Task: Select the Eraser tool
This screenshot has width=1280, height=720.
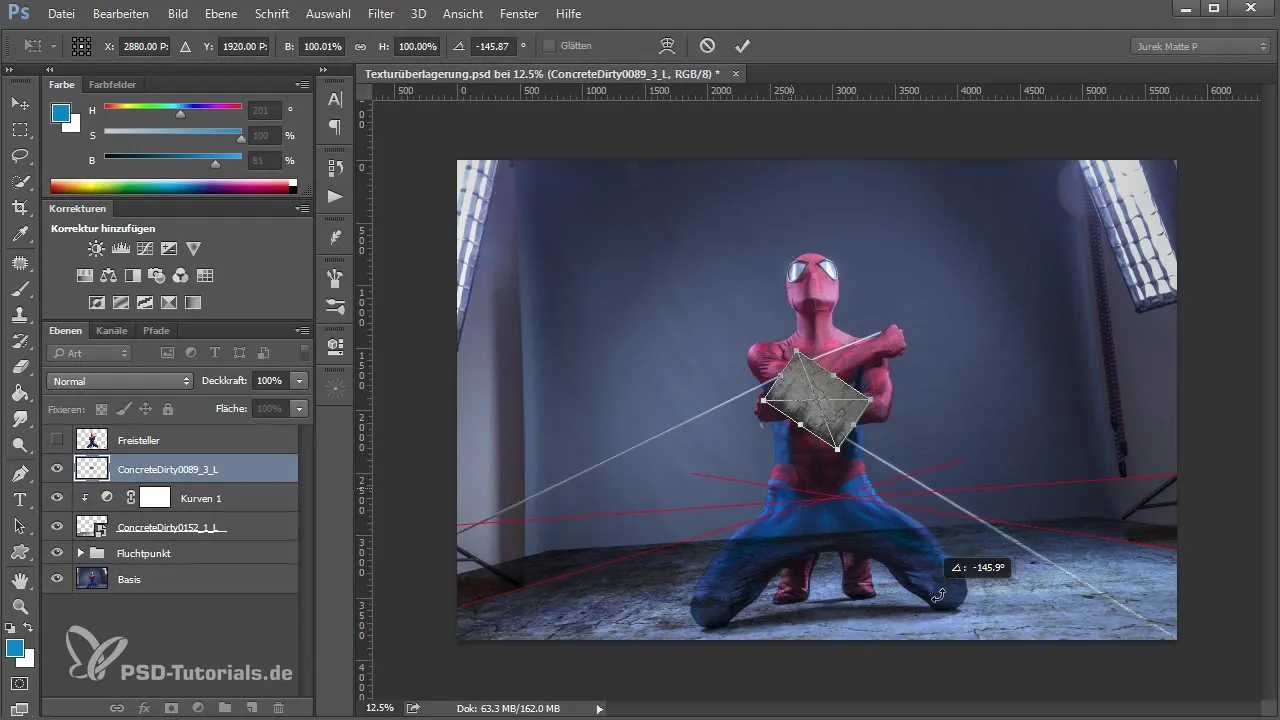Action: tap(19, 367)
